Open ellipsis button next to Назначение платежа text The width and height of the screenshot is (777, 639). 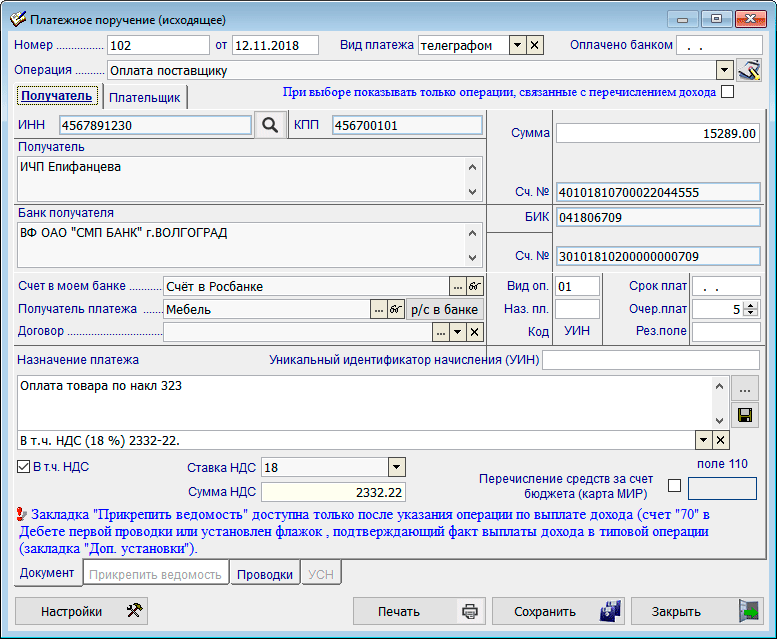tap(745, 390)
